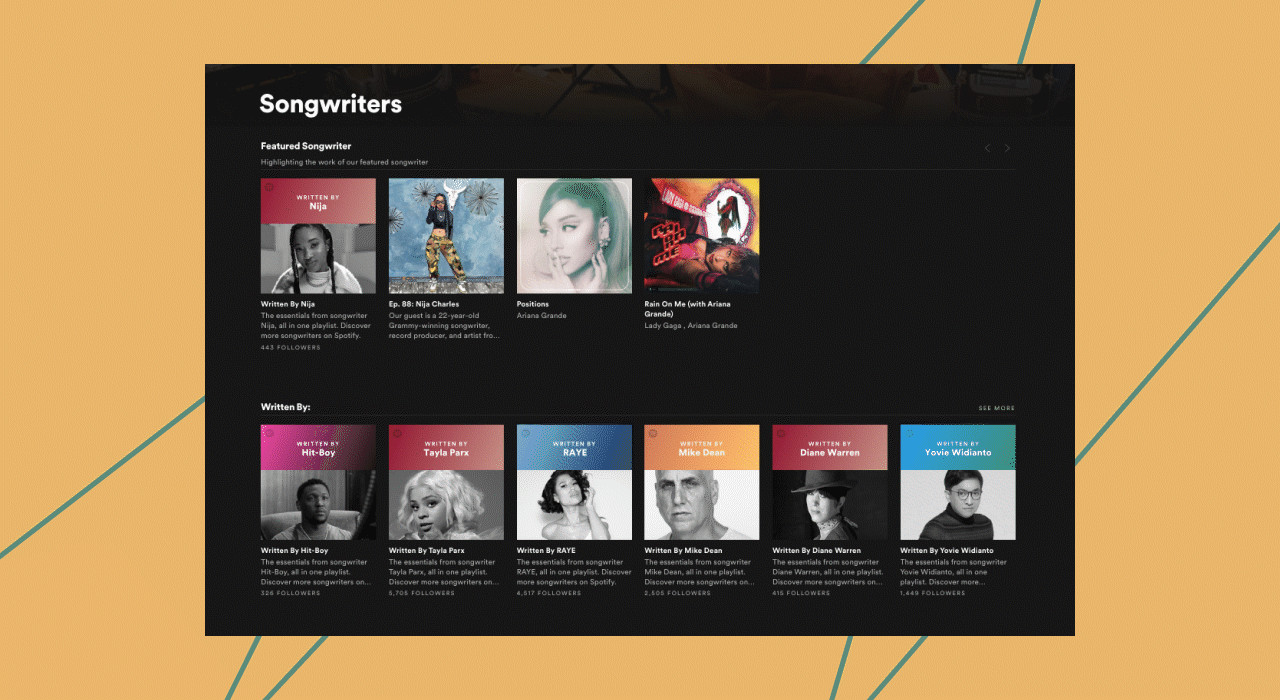Click the 'Featured Songwriter' section heading

coord(306,146)
